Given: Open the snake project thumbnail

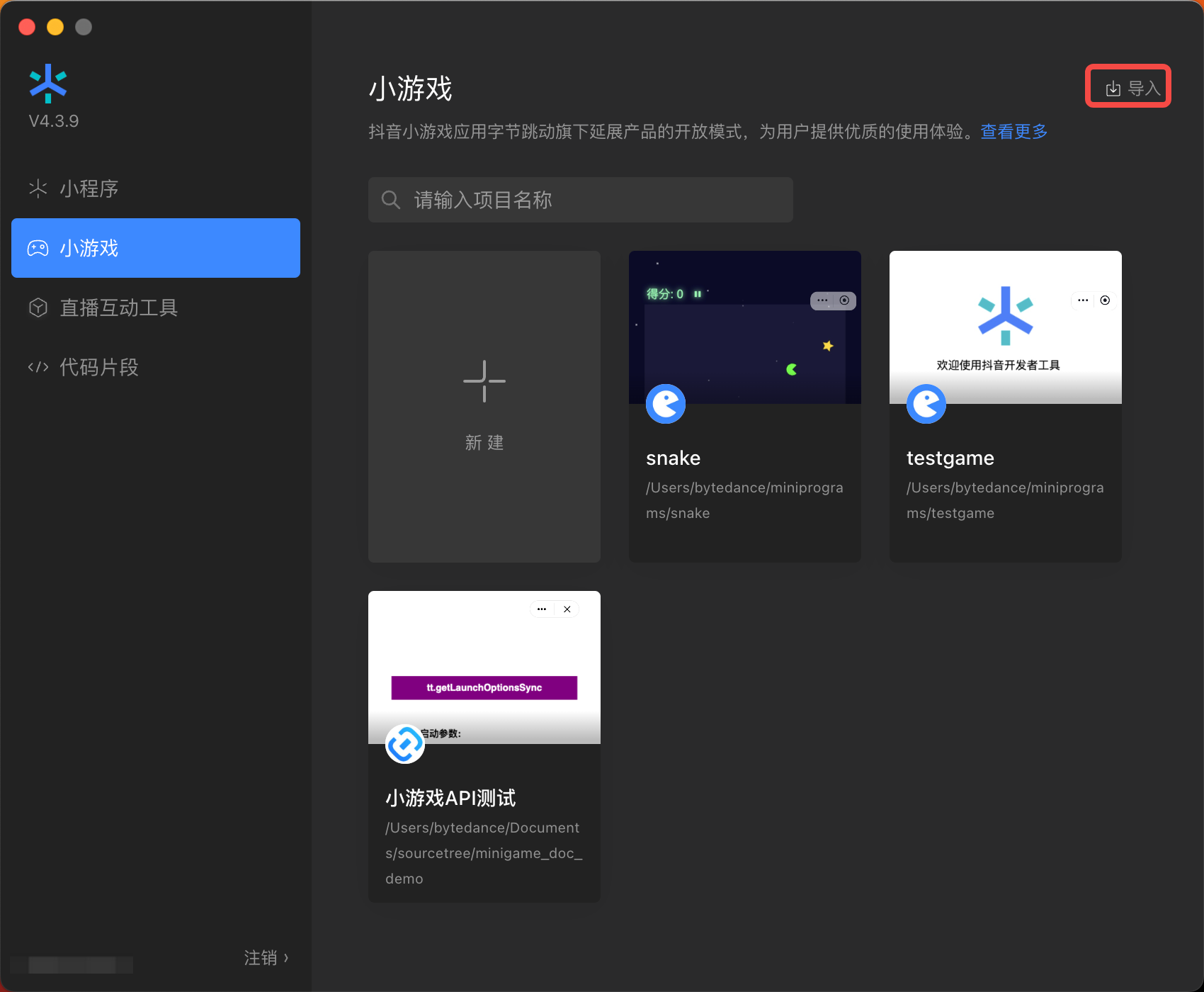Looking at the screenshot, I should pos(745,327).
